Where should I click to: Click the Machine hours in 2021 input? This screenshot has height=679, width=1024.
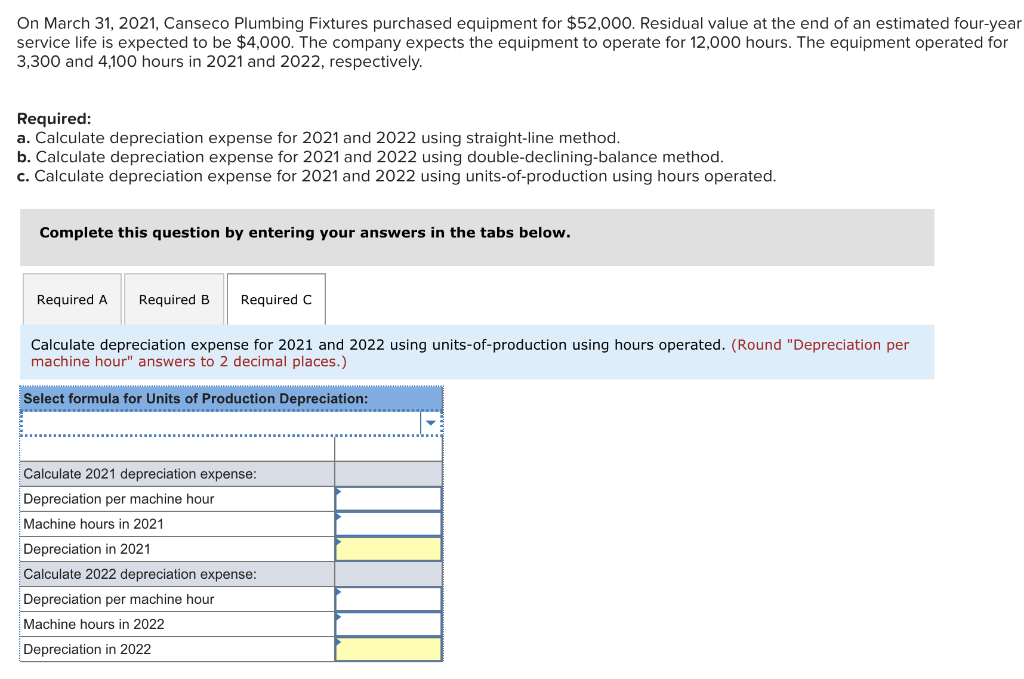[389, 524]
